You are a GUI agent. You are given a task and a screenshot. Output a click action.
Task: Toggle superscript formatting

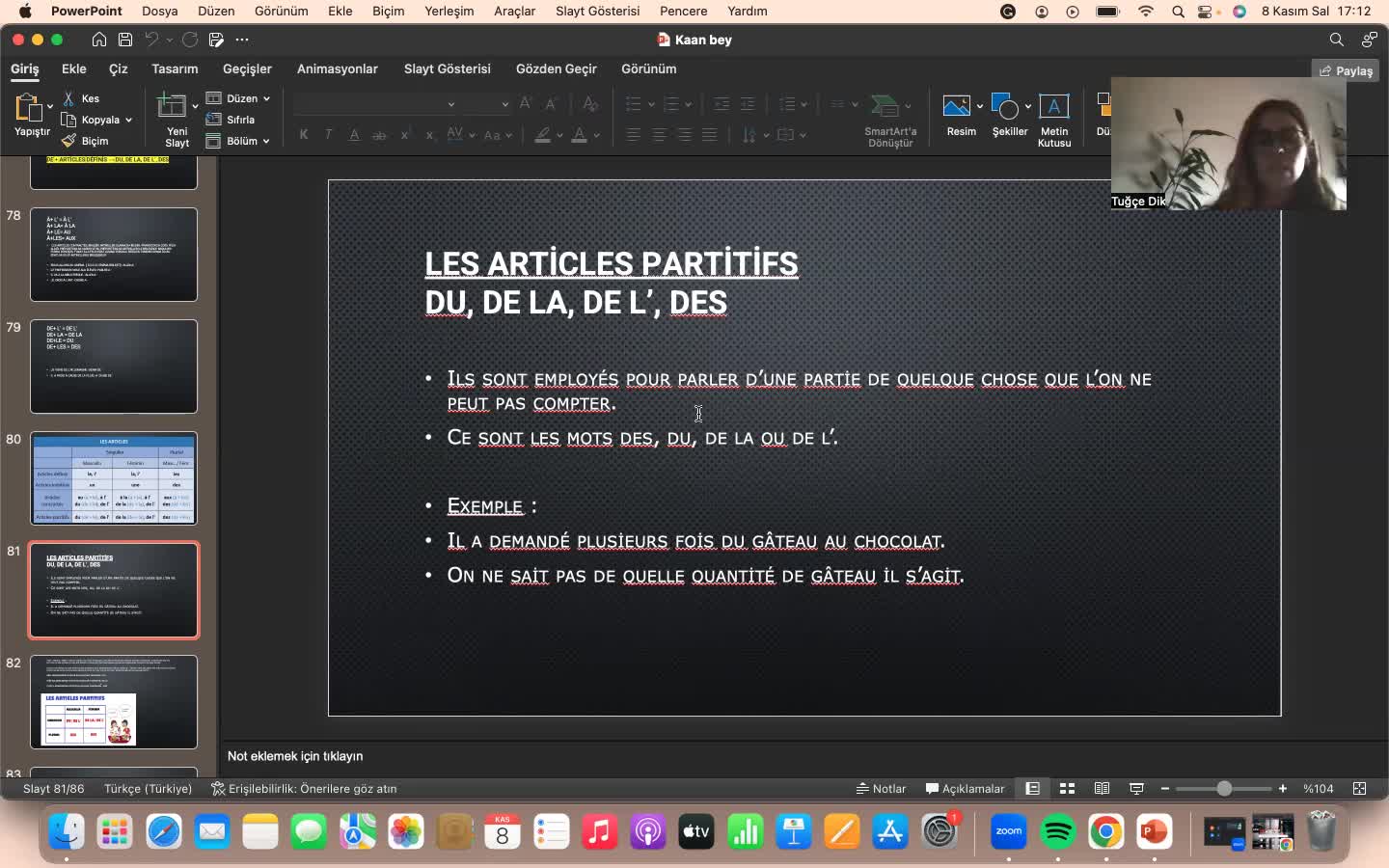click(405, 135)
